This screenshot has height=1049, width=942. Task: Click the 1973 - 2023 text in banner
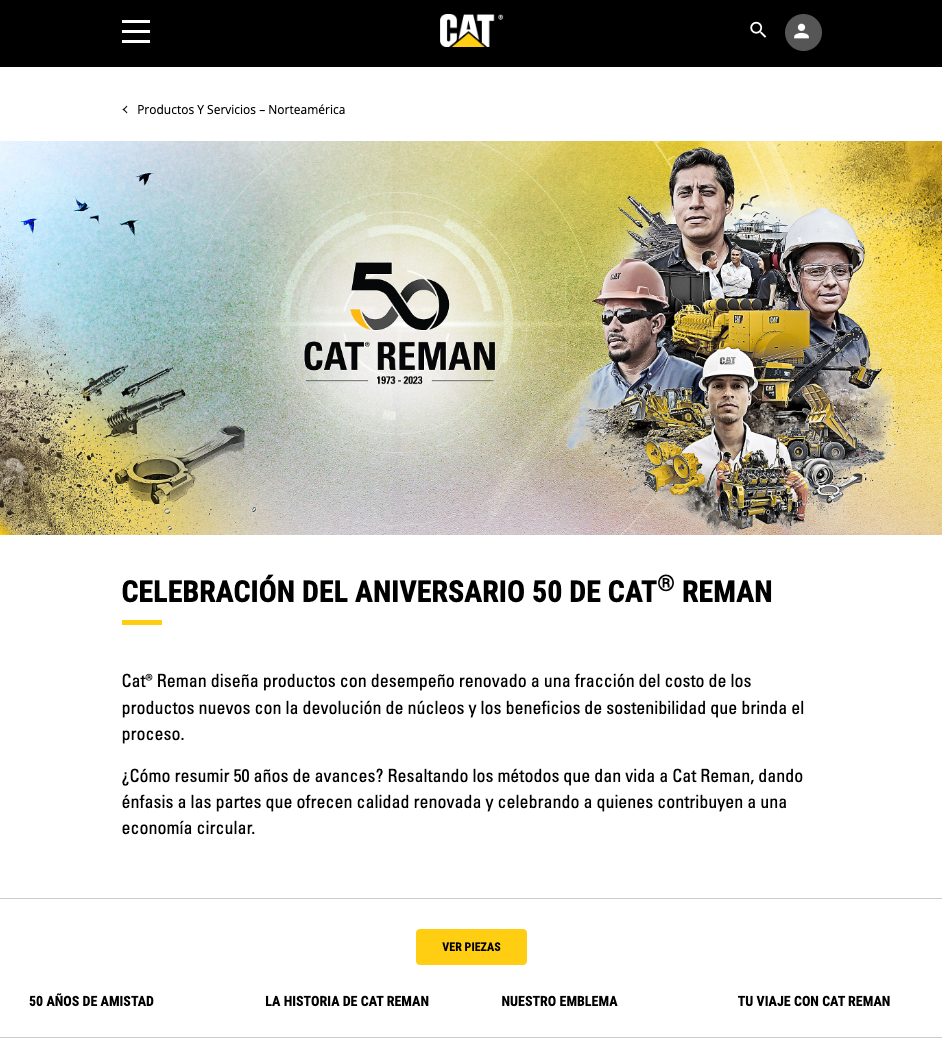pos(399,381)
